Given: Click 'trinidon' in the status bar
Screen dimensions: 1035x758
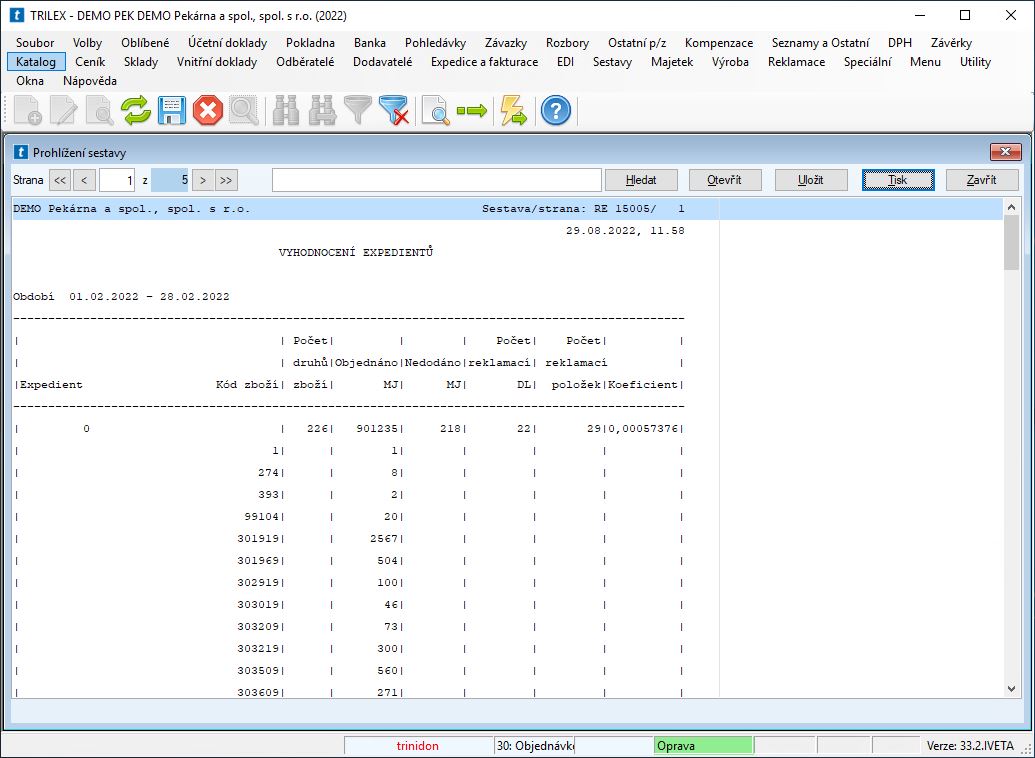Looking at the screenshot, I should 417,746.
